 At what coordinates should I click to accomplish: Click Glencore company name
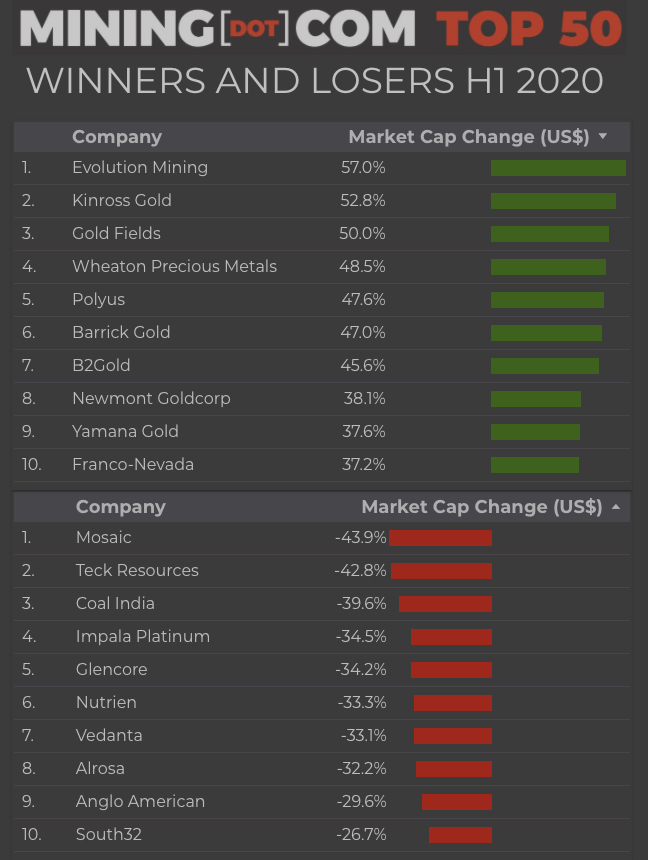pyautogui.click(x=111, y=669)
